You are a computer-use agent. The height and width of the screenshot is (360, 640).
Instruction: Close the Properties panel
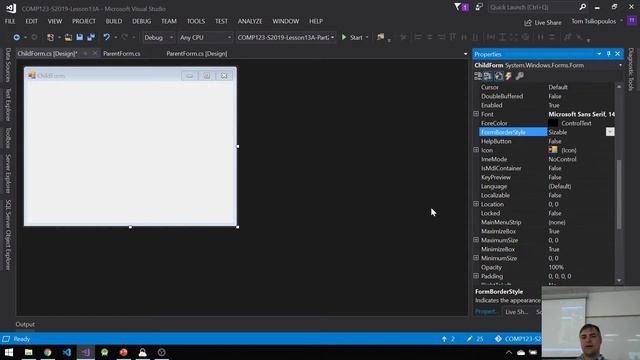[618, 54]
